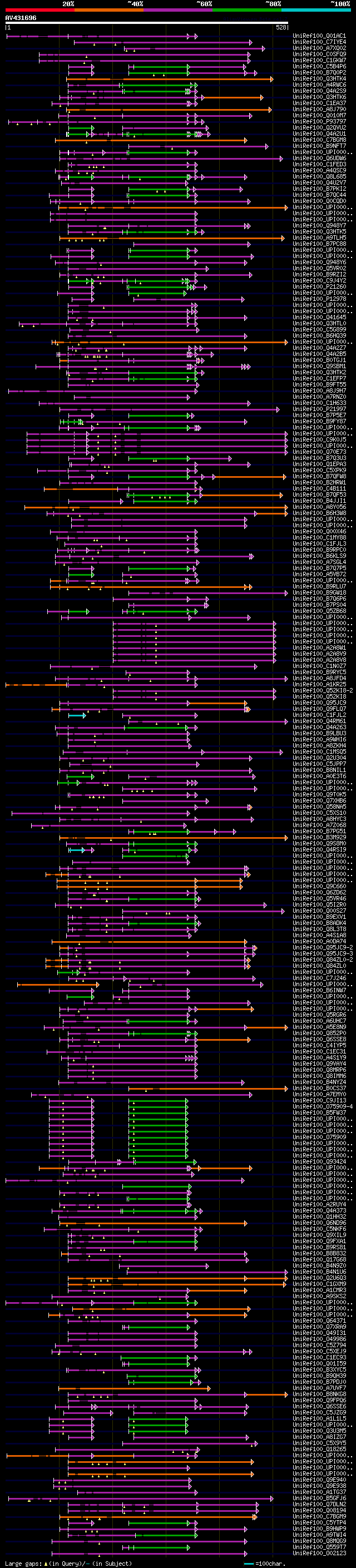Click the orange alignment bar for UniRef100_B3M929
This screenshot has height=1568, width=356.
(174, 838)
